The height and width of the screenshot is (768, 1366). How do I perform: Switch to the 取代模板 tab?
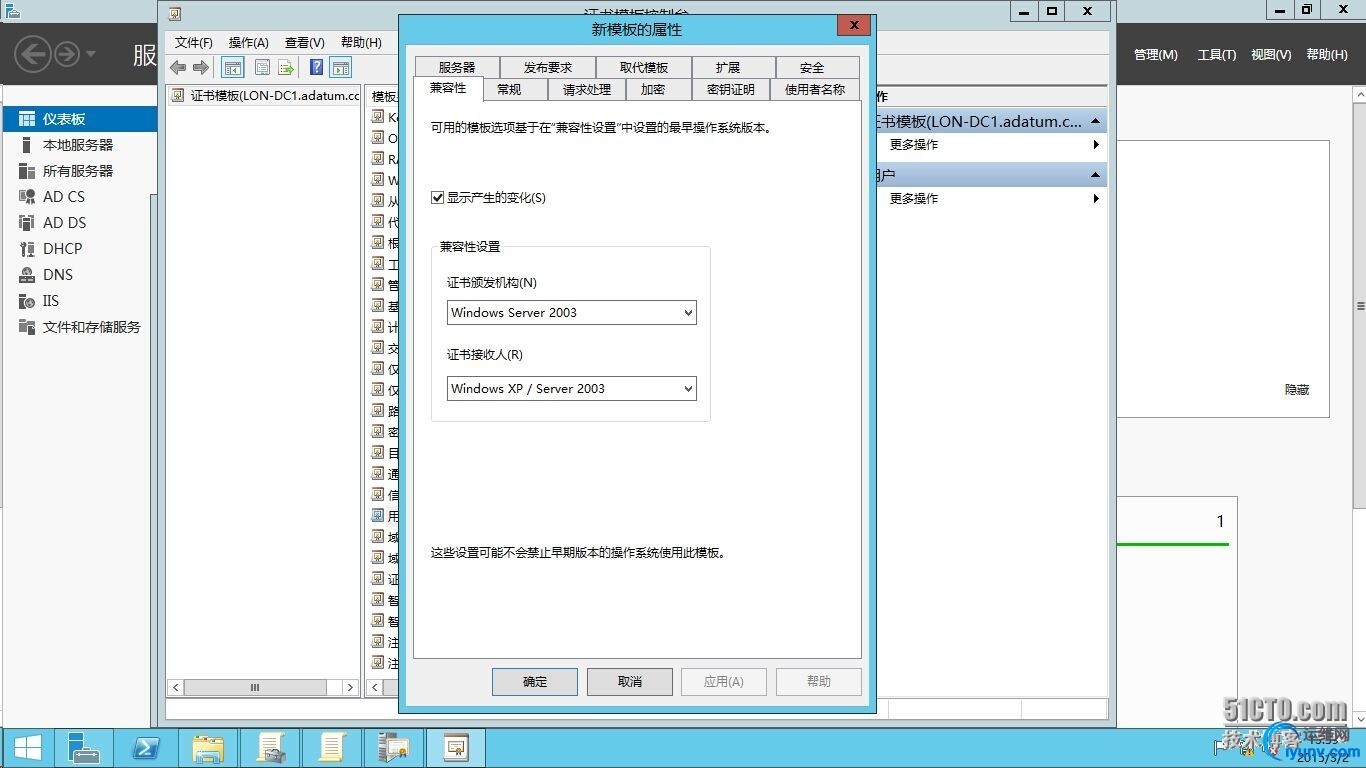[643, 68]
